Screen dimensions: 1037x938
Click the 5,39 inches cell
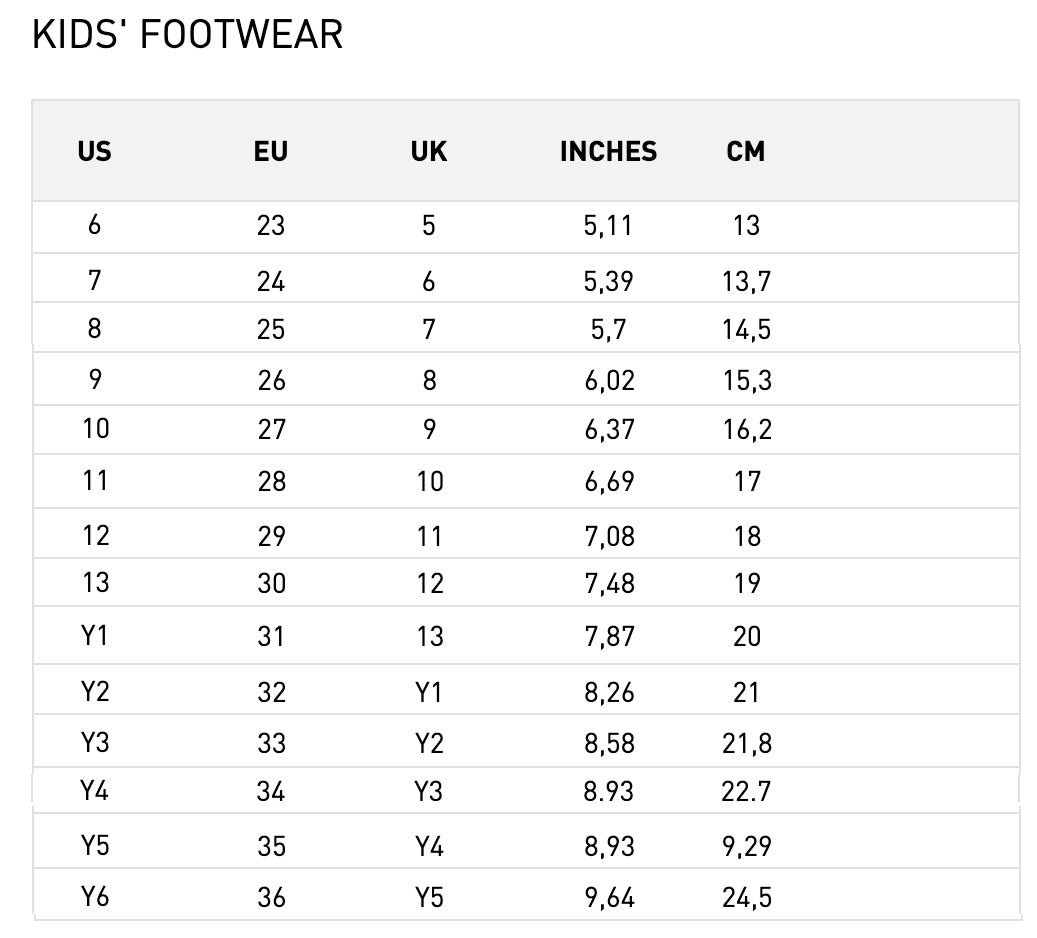[608, 282]
